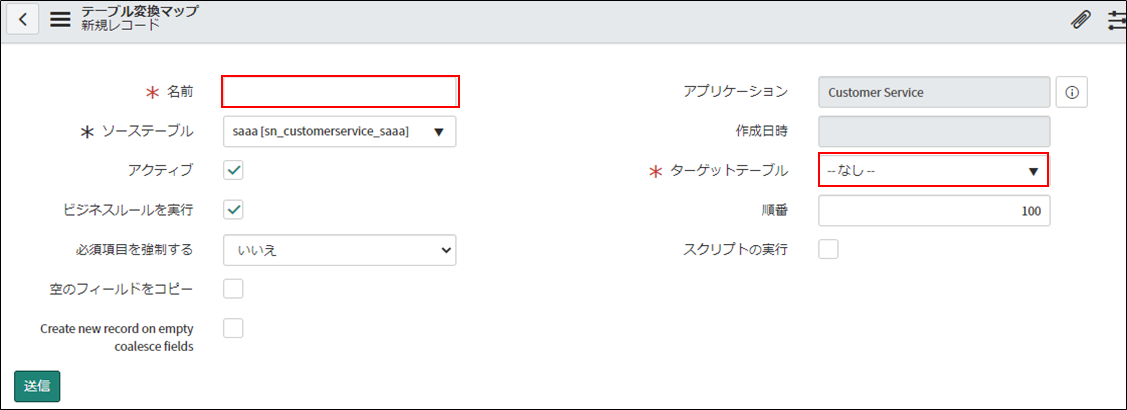The width and height of the screenshot is (1127, 410).
Task: Click the ターゲットテーブル label
Action: 729,170
